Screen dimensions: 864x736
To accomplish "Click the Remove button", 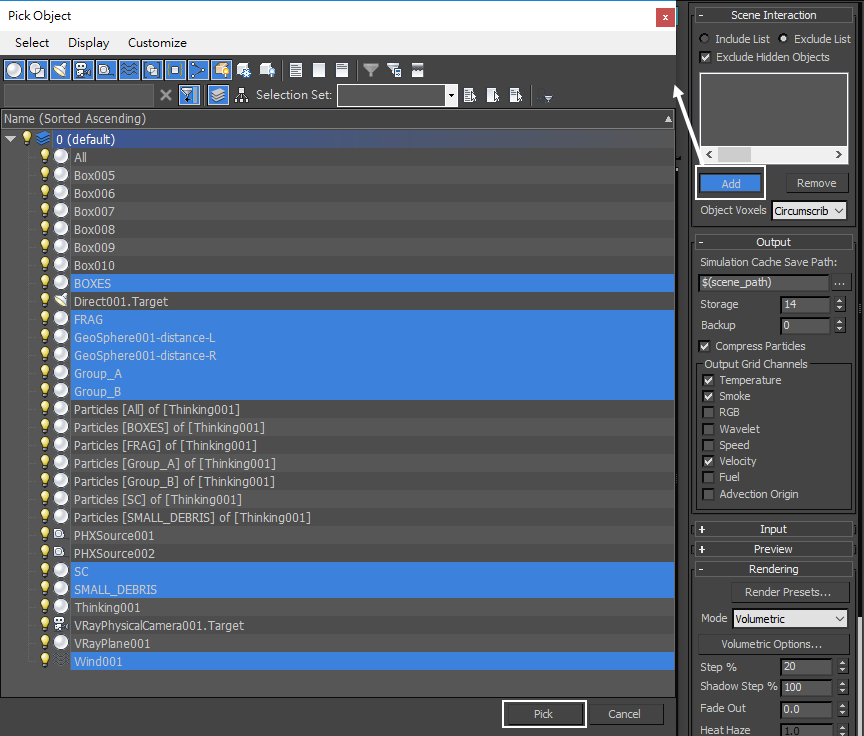I will 817,183.
